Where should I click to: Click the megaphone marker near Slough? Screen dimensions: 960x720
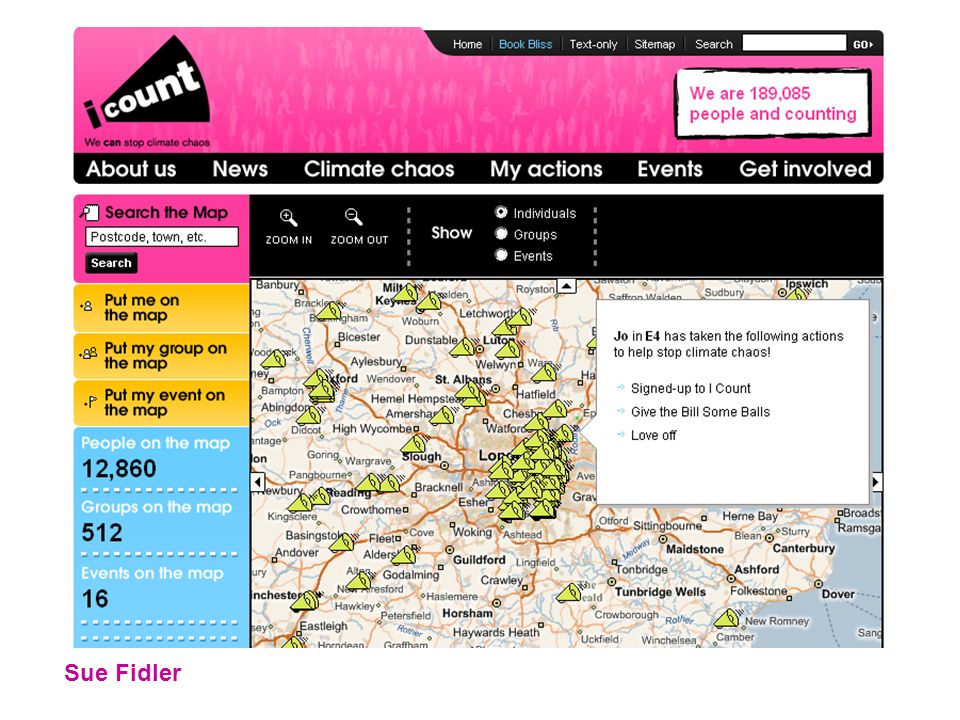point(416,444)
